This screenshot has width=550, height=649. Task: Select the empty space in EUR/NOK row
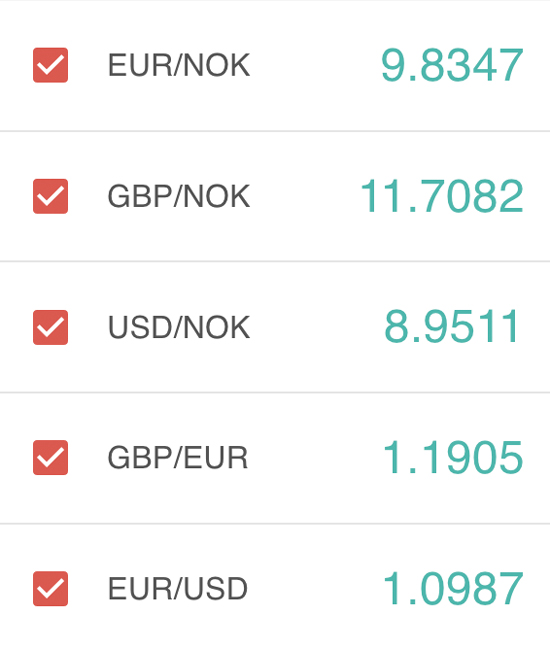tap(315, 65)
